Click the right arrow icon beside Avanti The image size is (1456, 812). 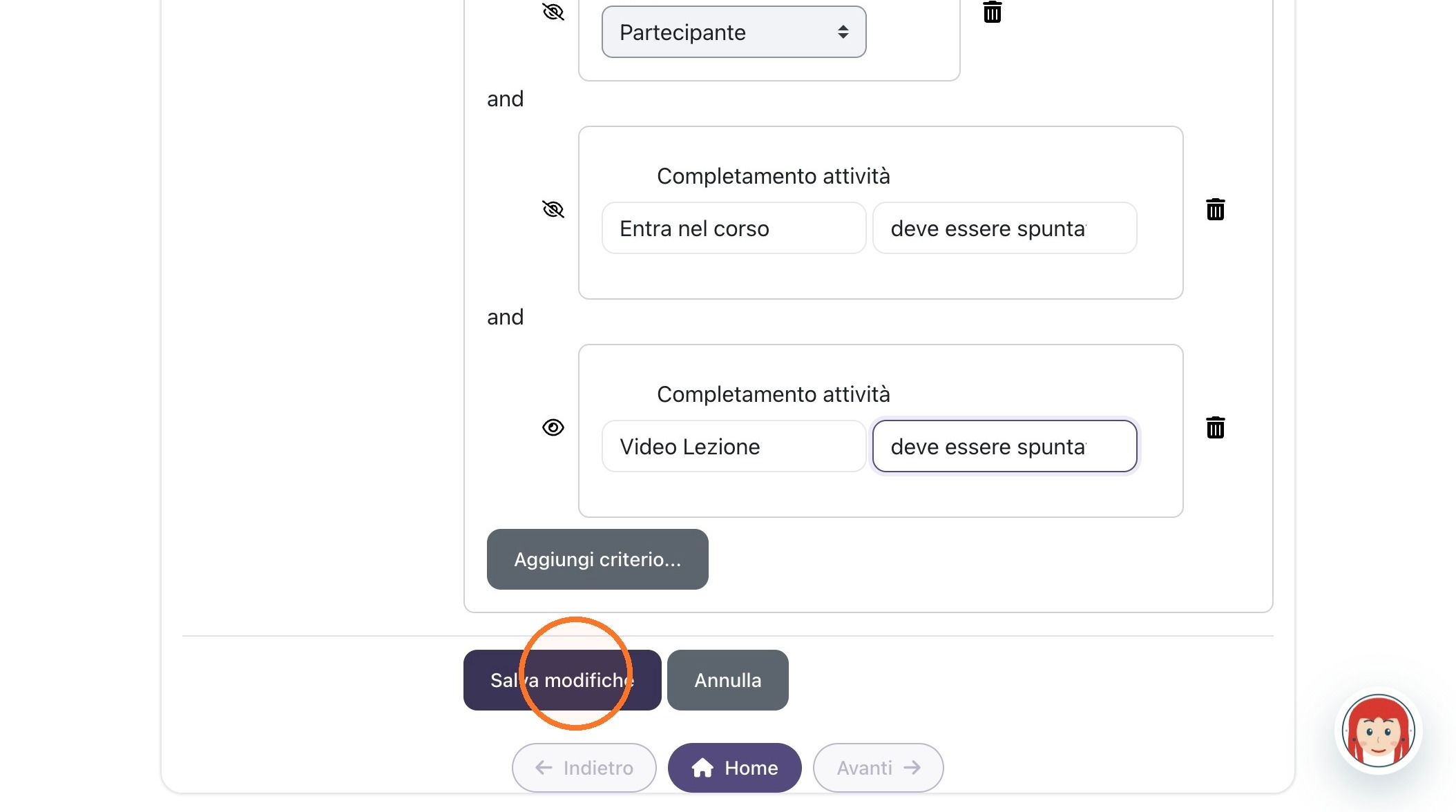[x=912, y=768]
